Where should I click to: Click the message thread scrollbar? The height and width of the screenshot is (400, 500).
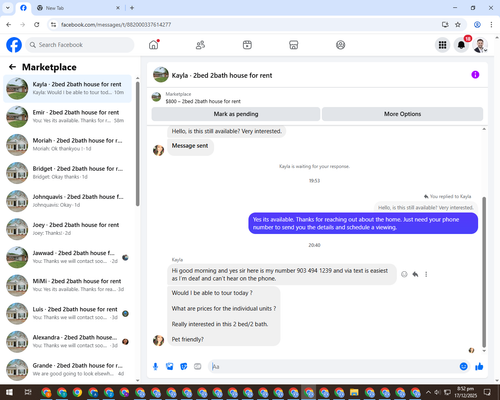click(484, 272)
